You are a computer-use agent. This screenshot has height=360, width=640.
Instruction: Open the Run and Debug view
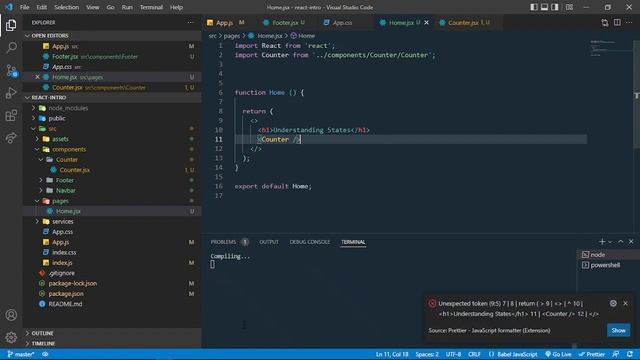click(x=11, y=93)
